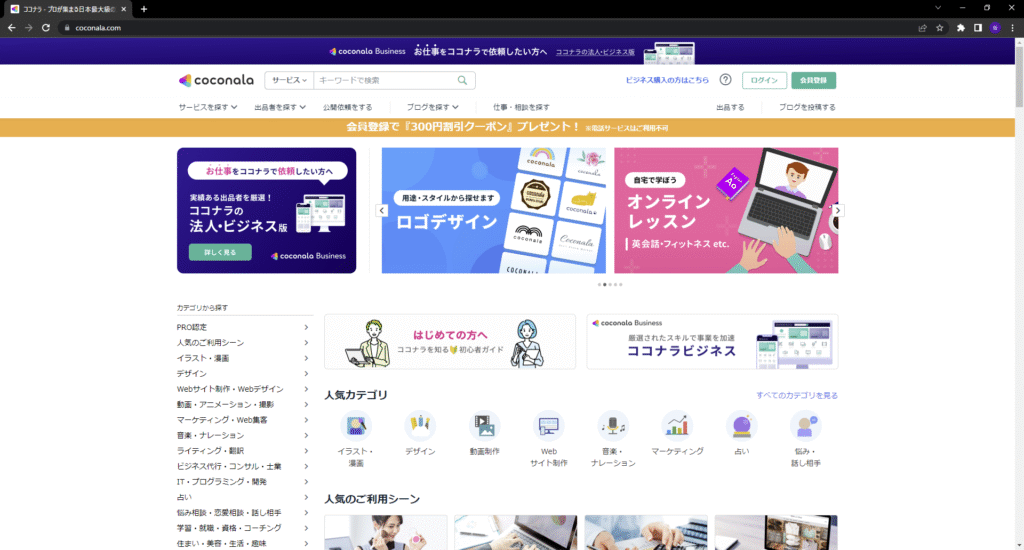1024x550 pixels.
Task: Expand the 出品者を探す menu
Action: [x=280, y=107]
